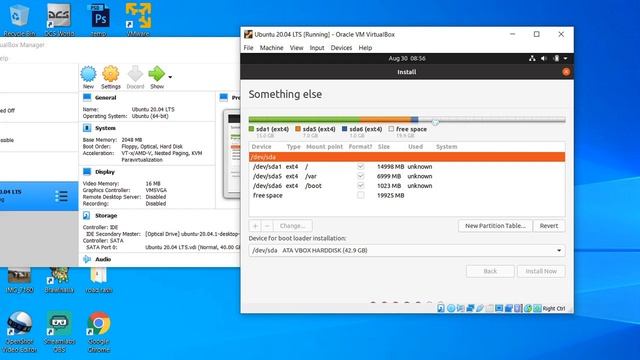640x360 pixels.
Task: Open the Help menu in VM window
Action: [365, 48]
